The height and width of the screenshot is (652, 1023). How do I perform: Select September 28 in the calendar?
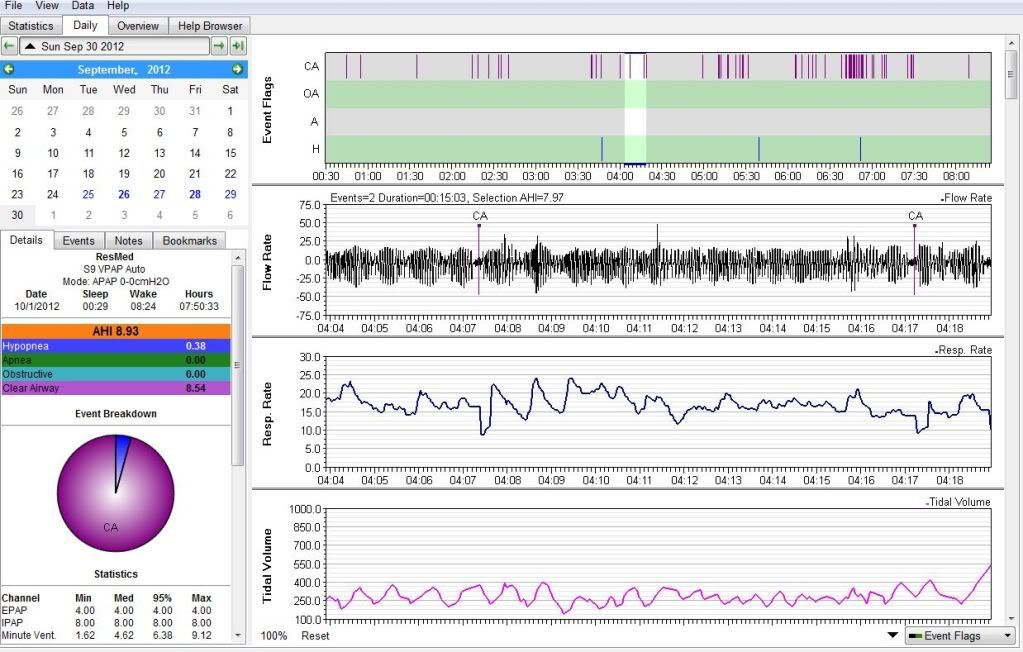tap(194, 194)
